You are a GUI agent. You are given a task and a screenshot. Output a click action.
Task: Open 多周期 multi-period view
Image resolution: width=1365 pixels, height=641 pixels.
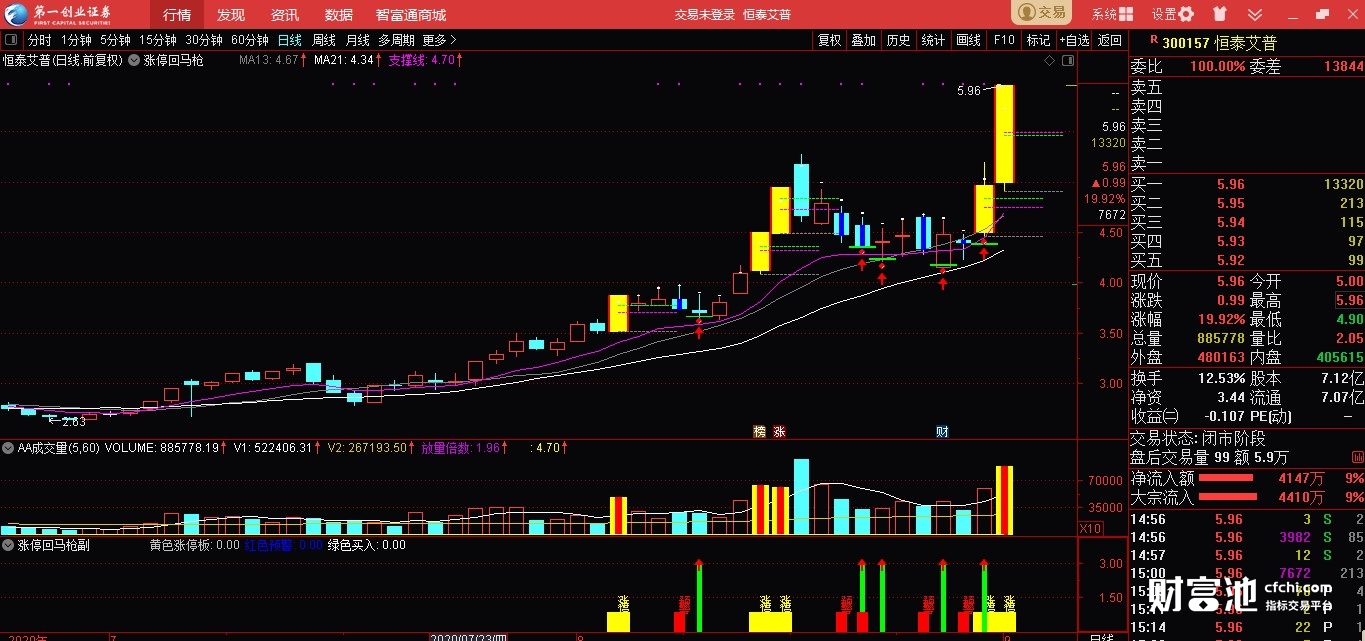coord(396,40)
